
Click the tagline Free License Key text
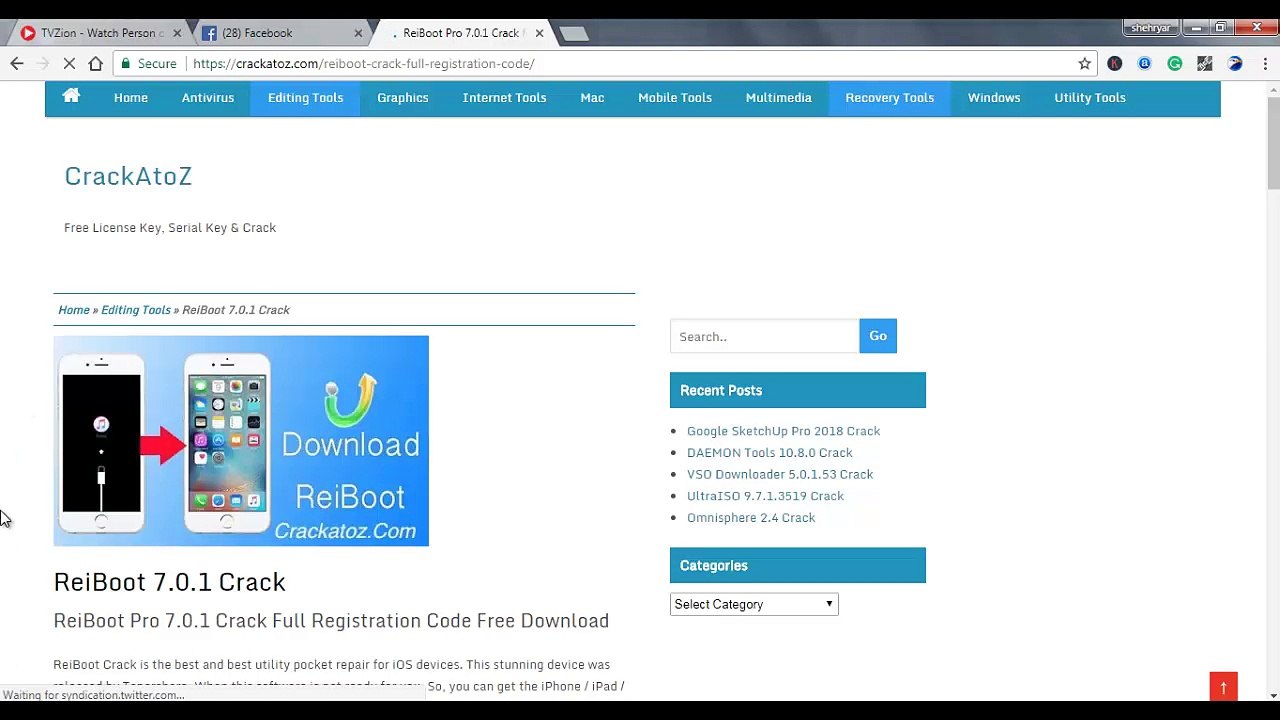[x=170, y=228]
